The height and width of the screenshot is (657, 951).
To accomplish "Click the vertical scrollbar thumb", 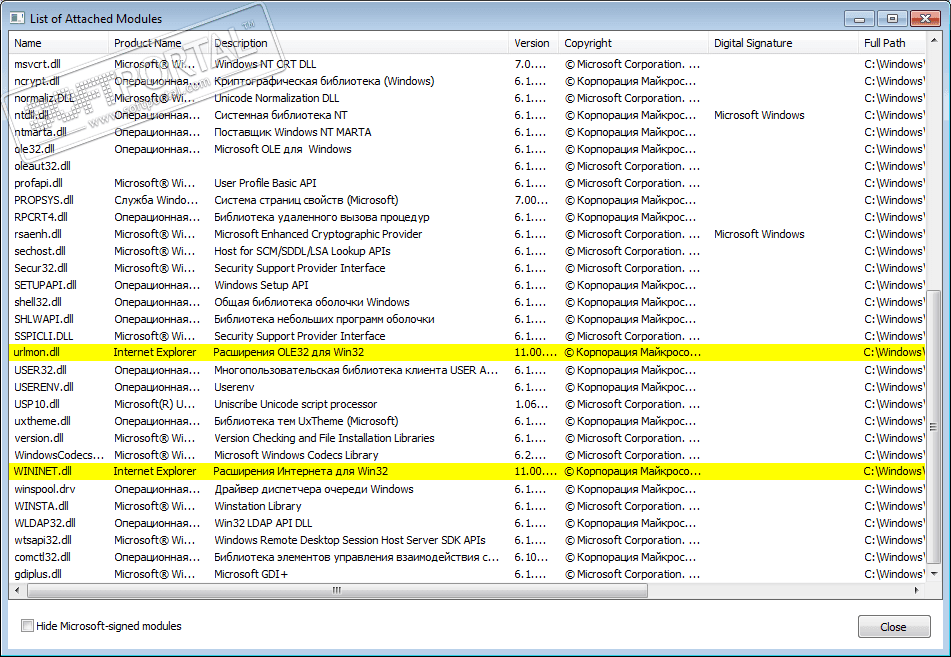I will point(934,426).
